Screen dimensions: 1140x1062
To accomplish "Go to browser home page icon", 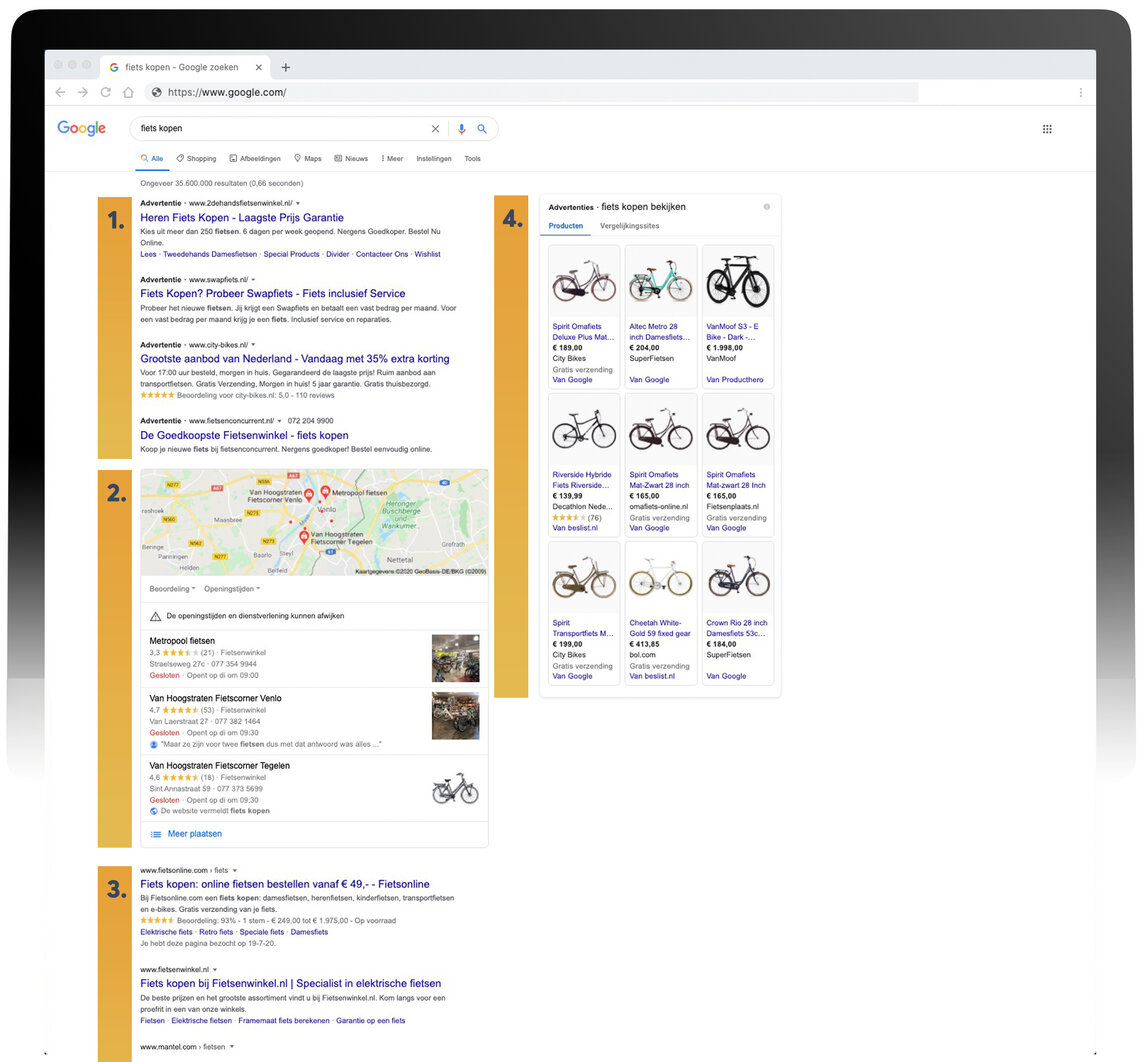I will [x=128, y=92].
